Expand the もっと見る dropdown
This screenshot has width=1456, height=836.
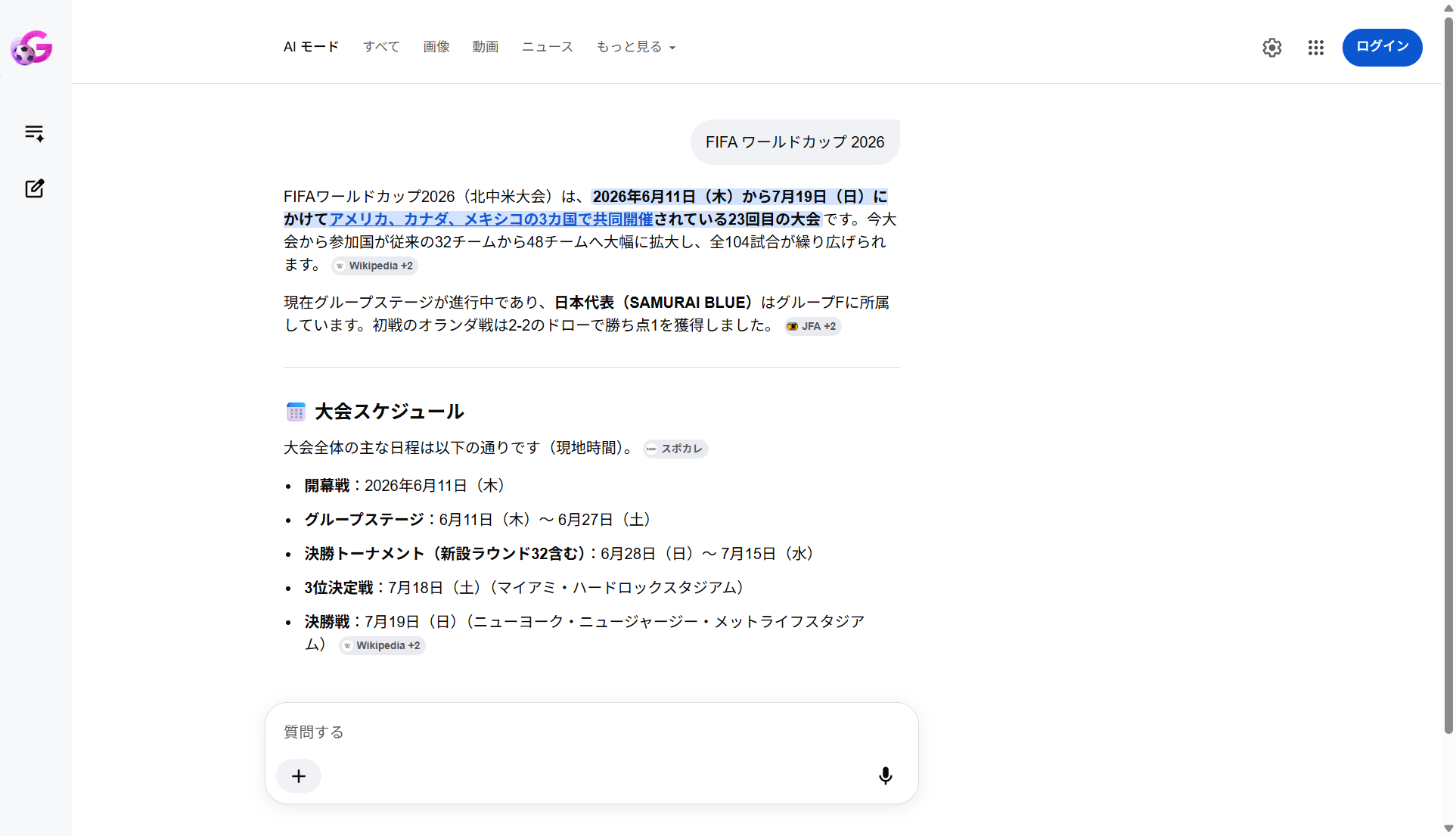point(636,47)
